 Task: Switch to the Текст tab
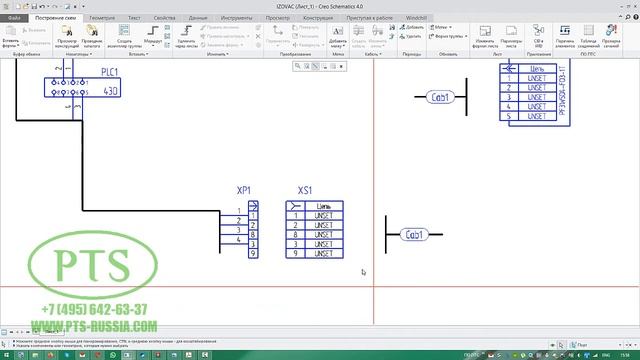[134, 18]
